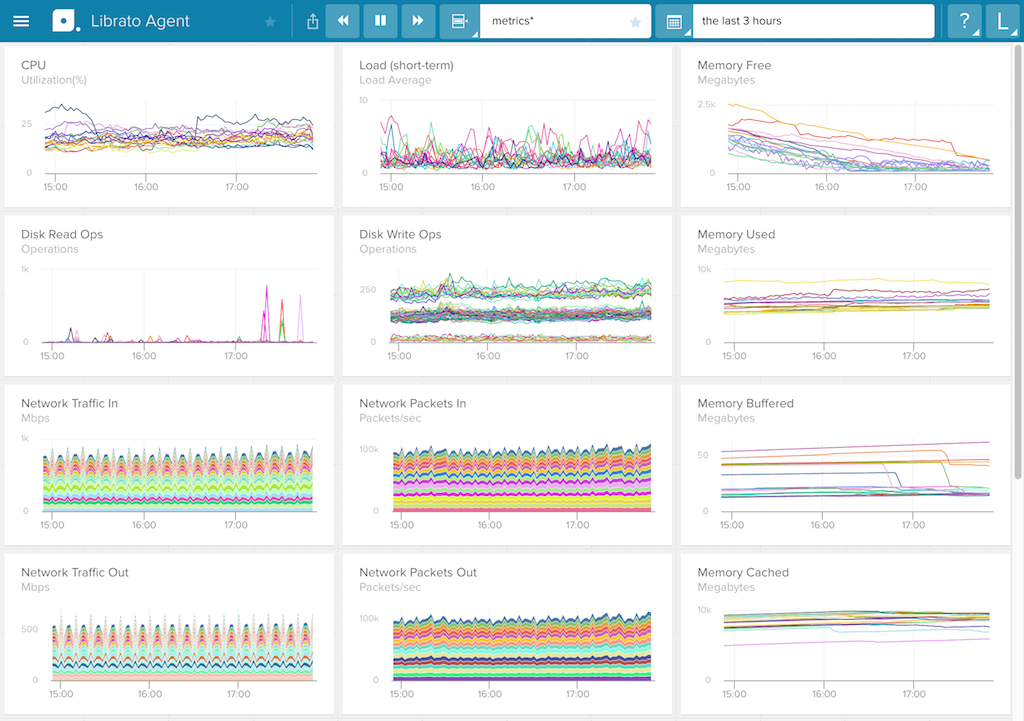Click the Memory Buffered chart title

point(745,403)
